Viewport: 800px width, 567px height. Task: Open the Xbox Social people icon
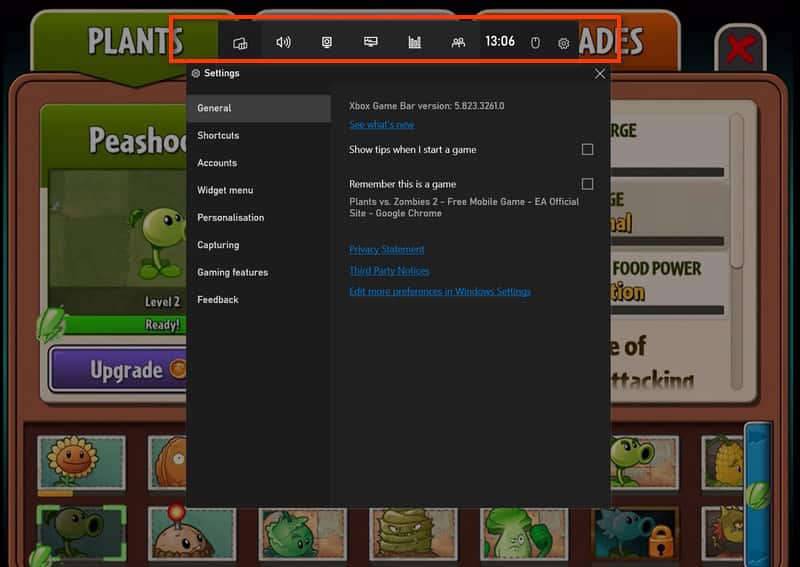[458, 42]
